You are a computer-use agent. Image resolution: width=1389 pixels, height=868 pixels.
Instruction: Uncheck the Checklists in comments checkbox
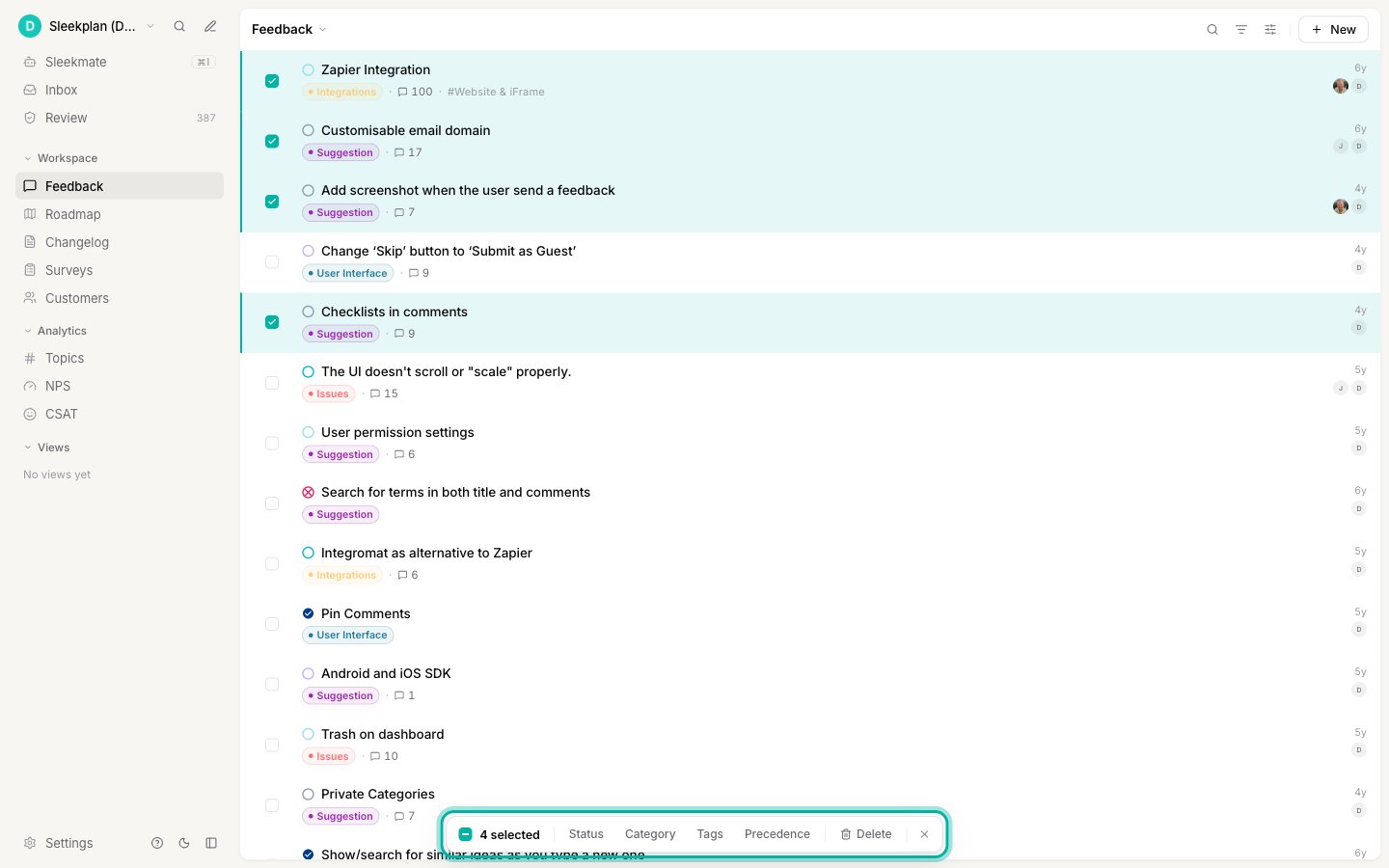tap(272, 322)
